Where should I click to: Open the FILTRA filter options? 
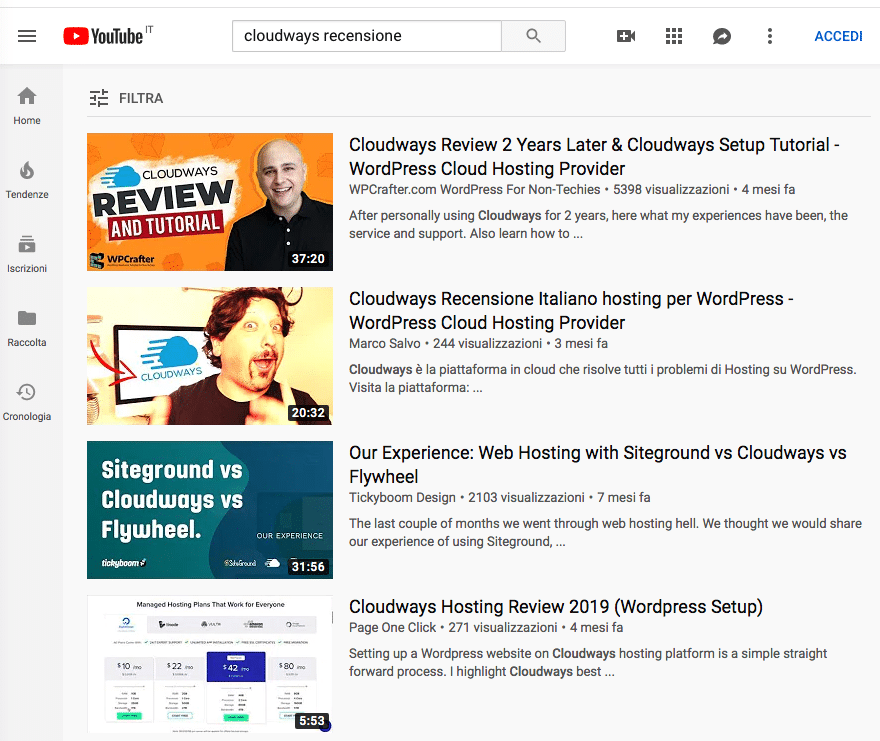[126, 98]
